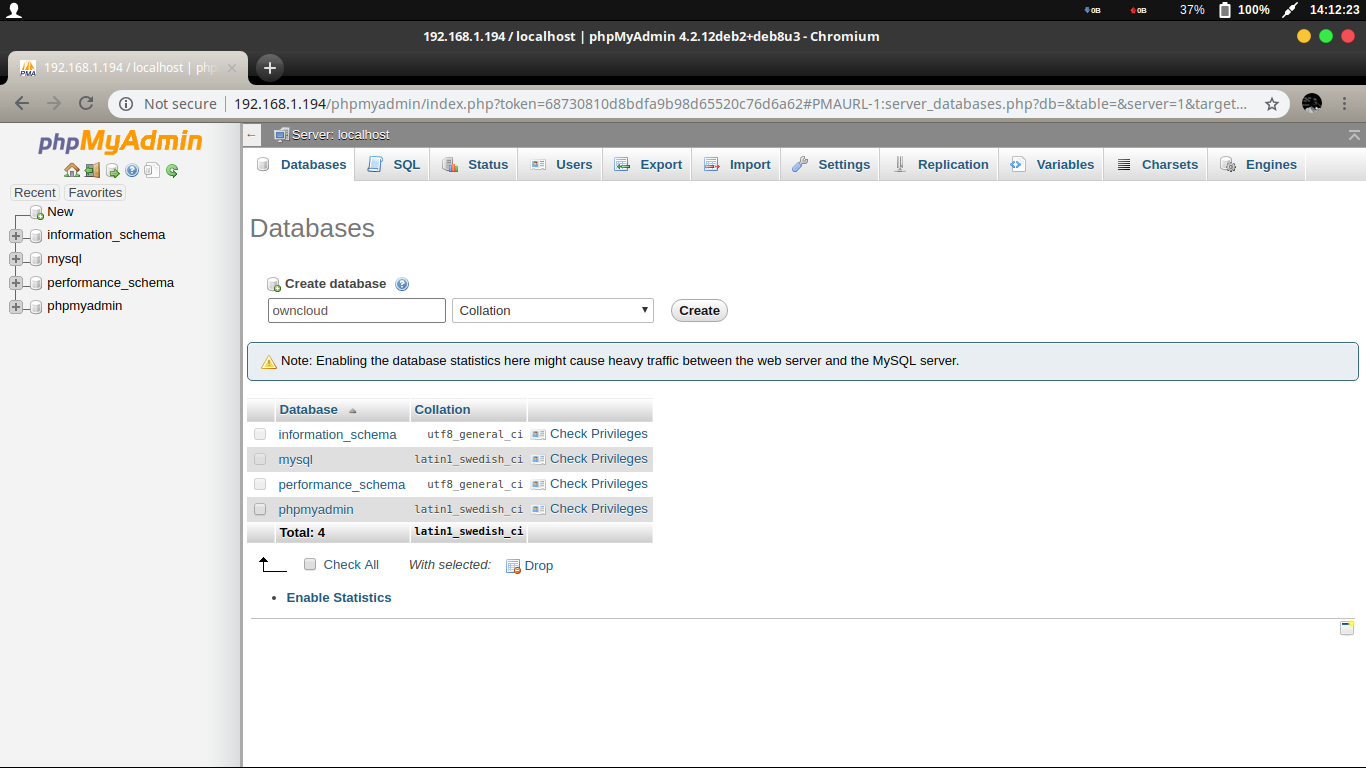Open the Settings tab
The height and width of the screenshot is (768, 1366).
point(830,165)
